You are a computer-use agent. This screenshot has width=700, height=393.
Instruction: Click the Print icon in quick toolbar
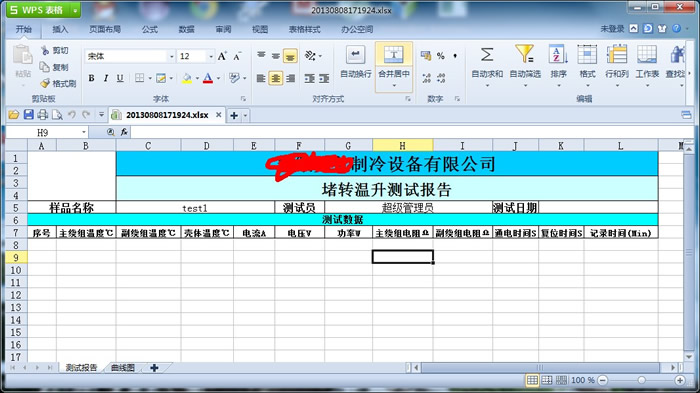[x=42, y=115]
